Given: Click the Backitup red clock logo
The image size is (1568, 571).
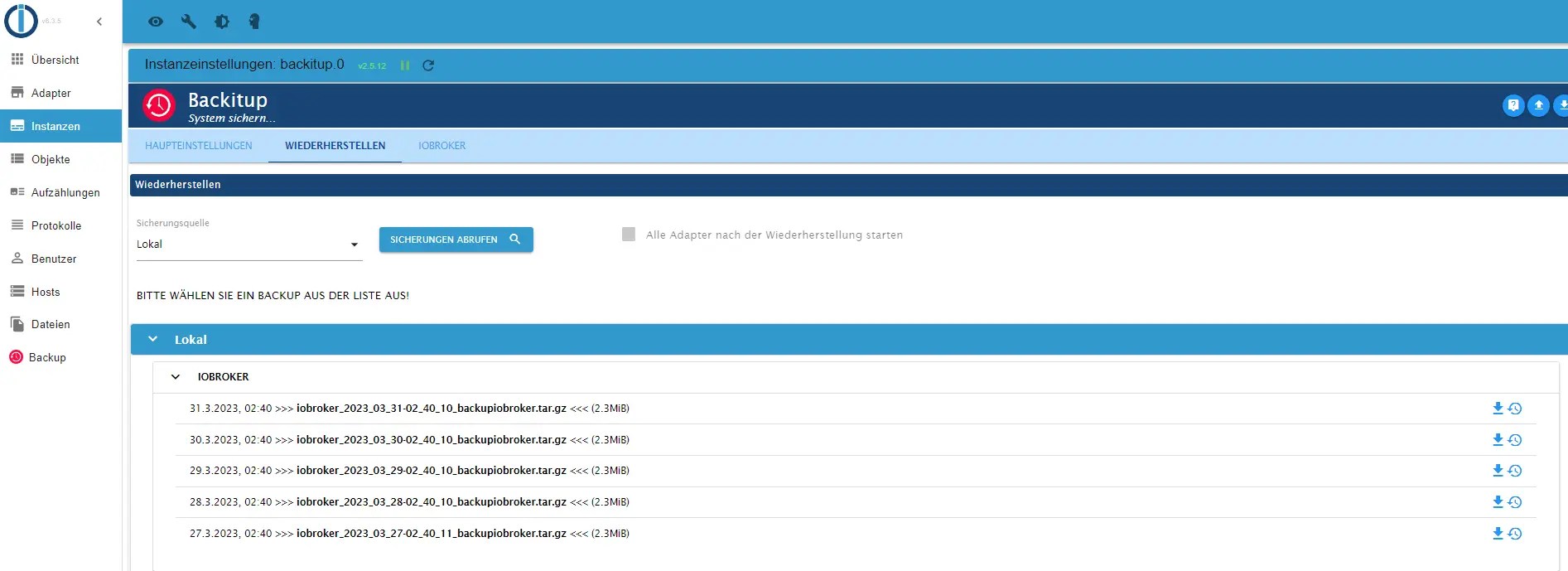Looking at the screenshot, I should [x=158, y=105].
